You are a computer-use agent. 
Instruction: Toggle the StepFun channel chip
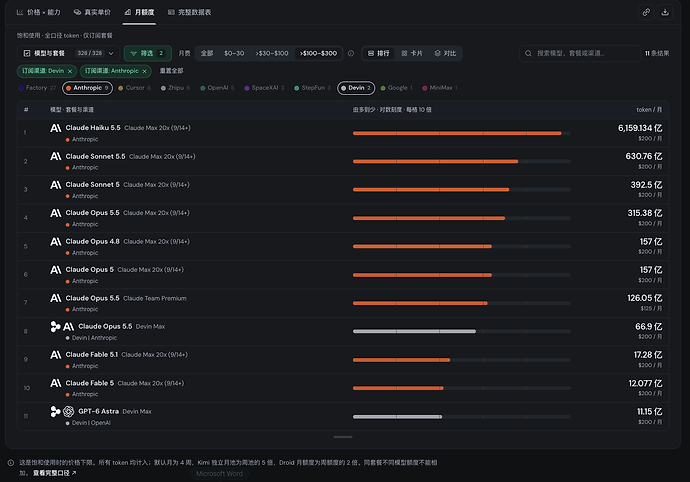pyautogui.click(x=312, y=88)
